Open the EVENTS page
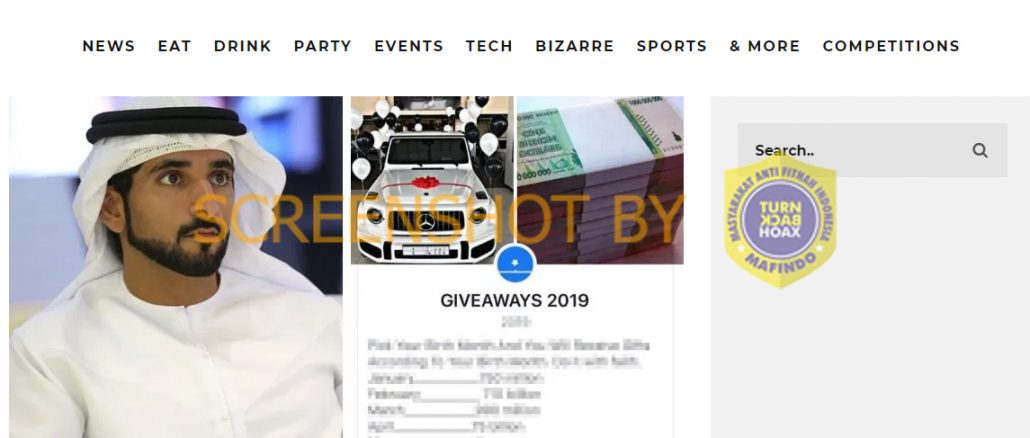Image resolution: width=1030 pixels, height=438 pixels. point(409,46)
